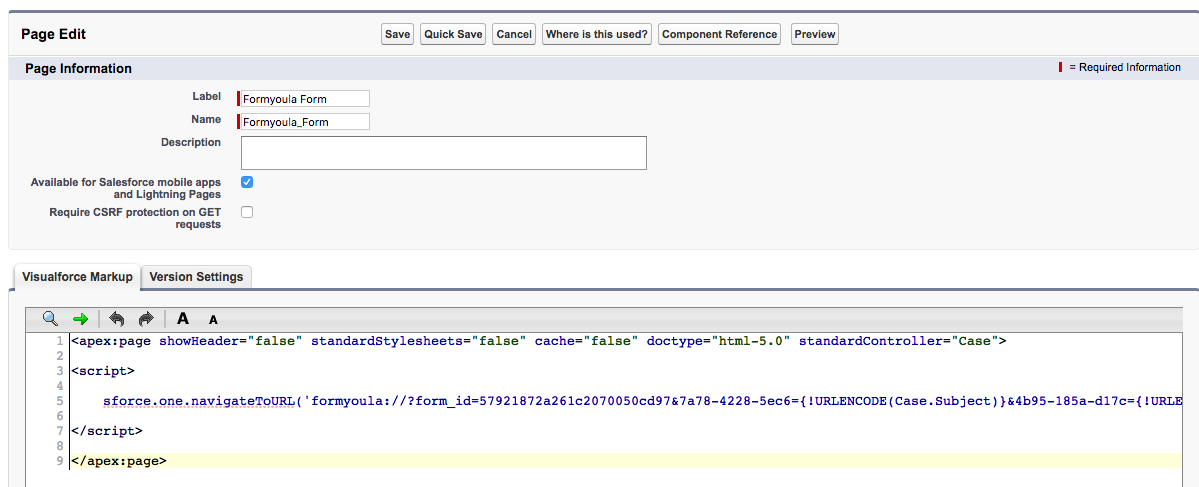Click the closing </script> tag line
This screenshot has height=487, width=1199.
[106, 430]
